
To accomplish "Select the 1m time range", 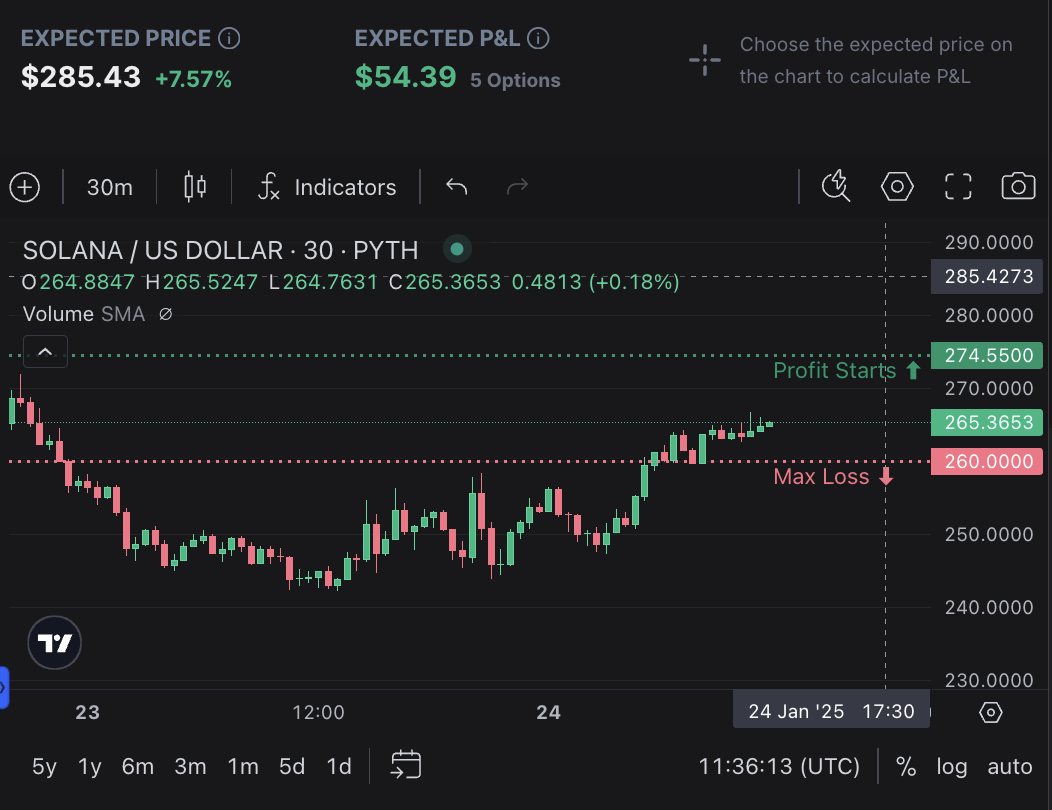I will tap(243, 767).
